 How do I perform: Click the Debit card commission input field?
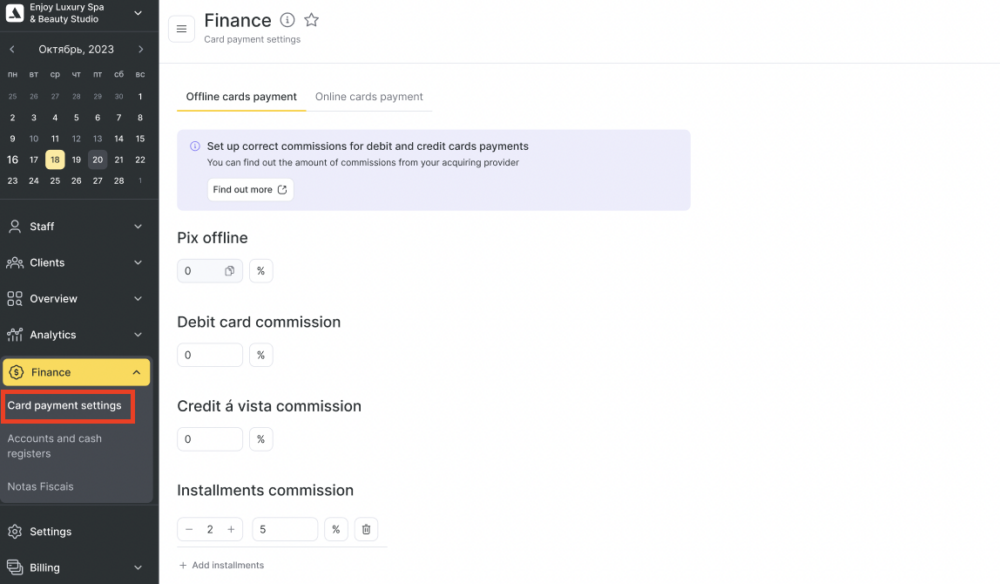[210, 355]
